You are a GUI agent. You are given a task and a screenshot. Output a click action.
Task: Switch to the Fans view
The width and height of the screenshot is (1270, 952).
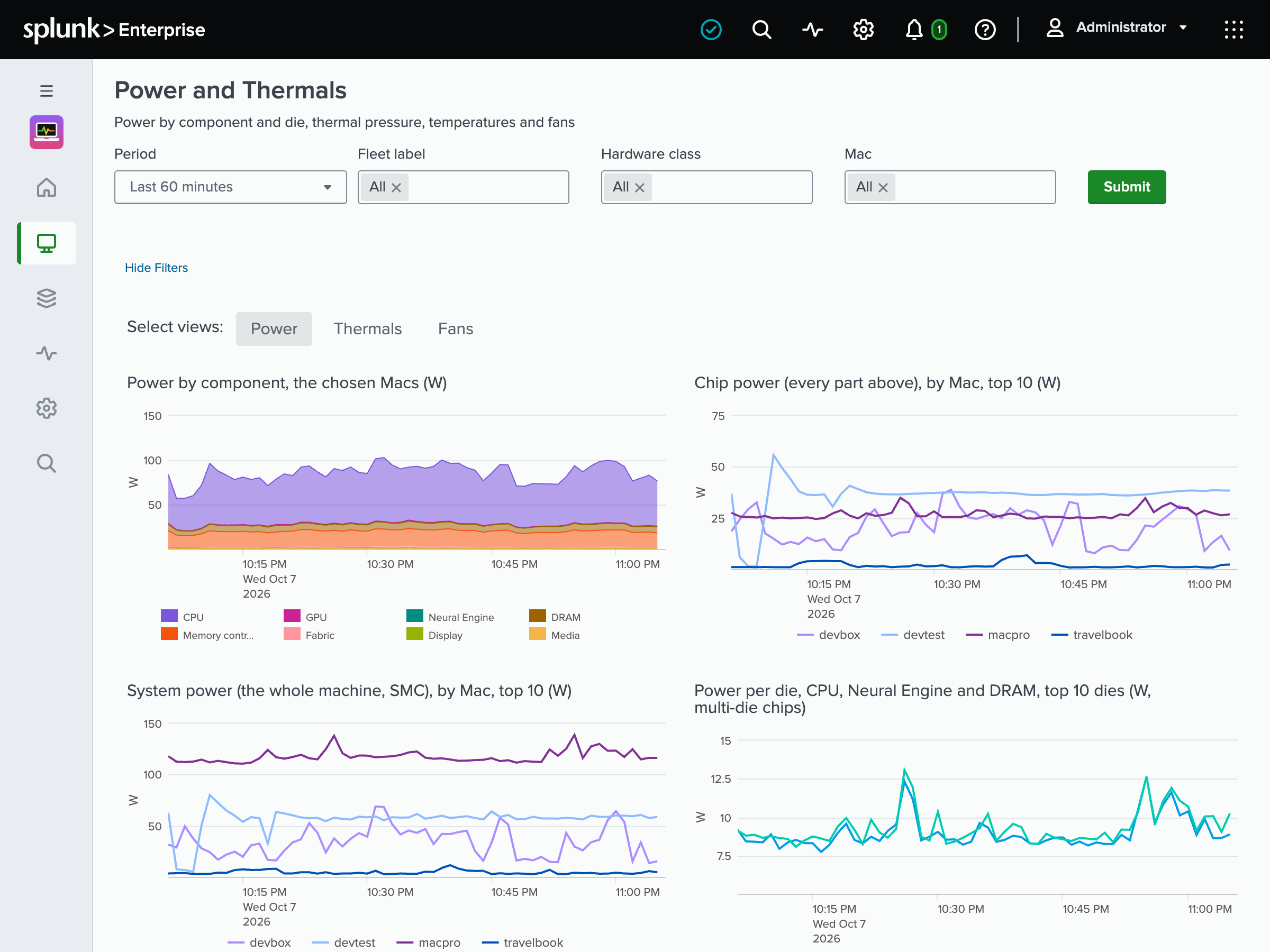tap(455, 329)
